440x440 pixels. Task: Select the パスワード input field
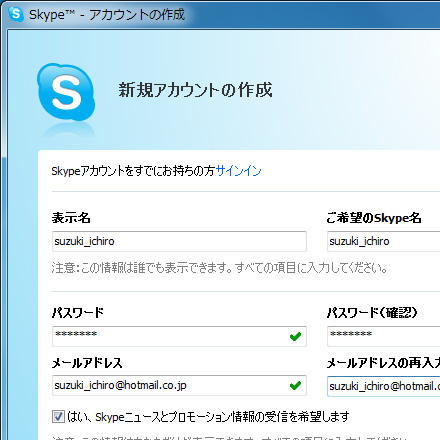(179, 336)
